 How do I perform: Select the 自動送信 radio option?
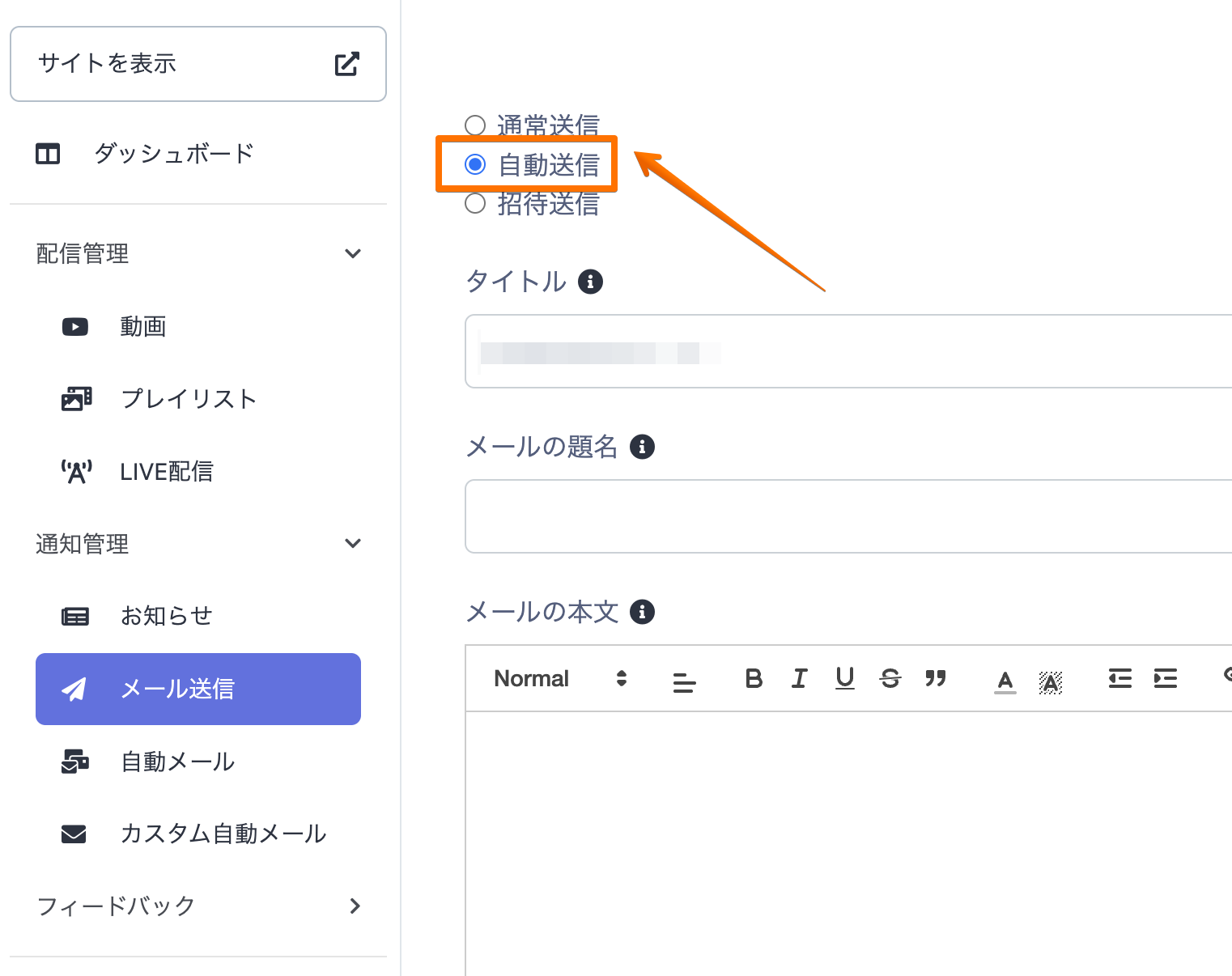(475, 164)
